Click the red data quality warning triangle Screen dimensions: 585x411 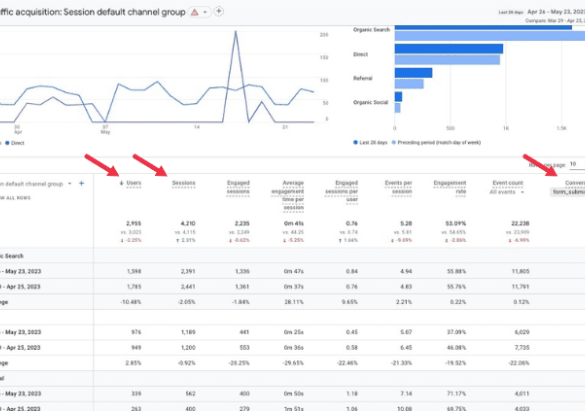pos(194,12)
